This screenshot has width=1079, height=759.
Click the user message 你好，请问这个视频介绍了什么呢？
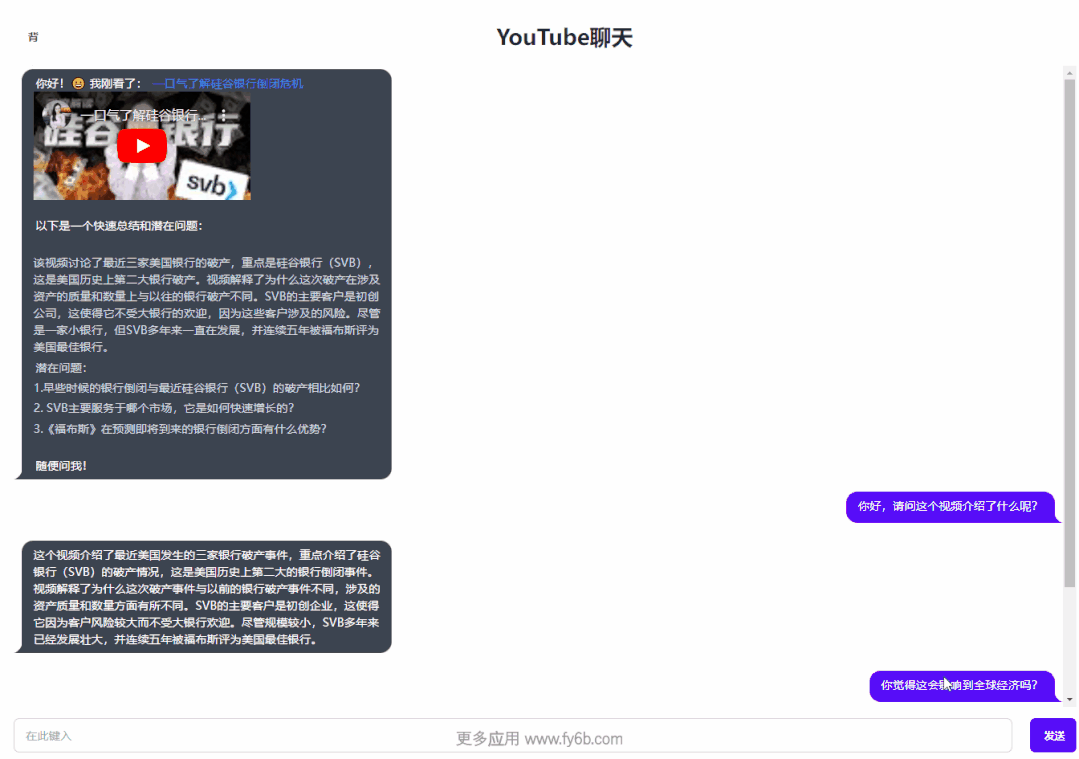[950, 506]
